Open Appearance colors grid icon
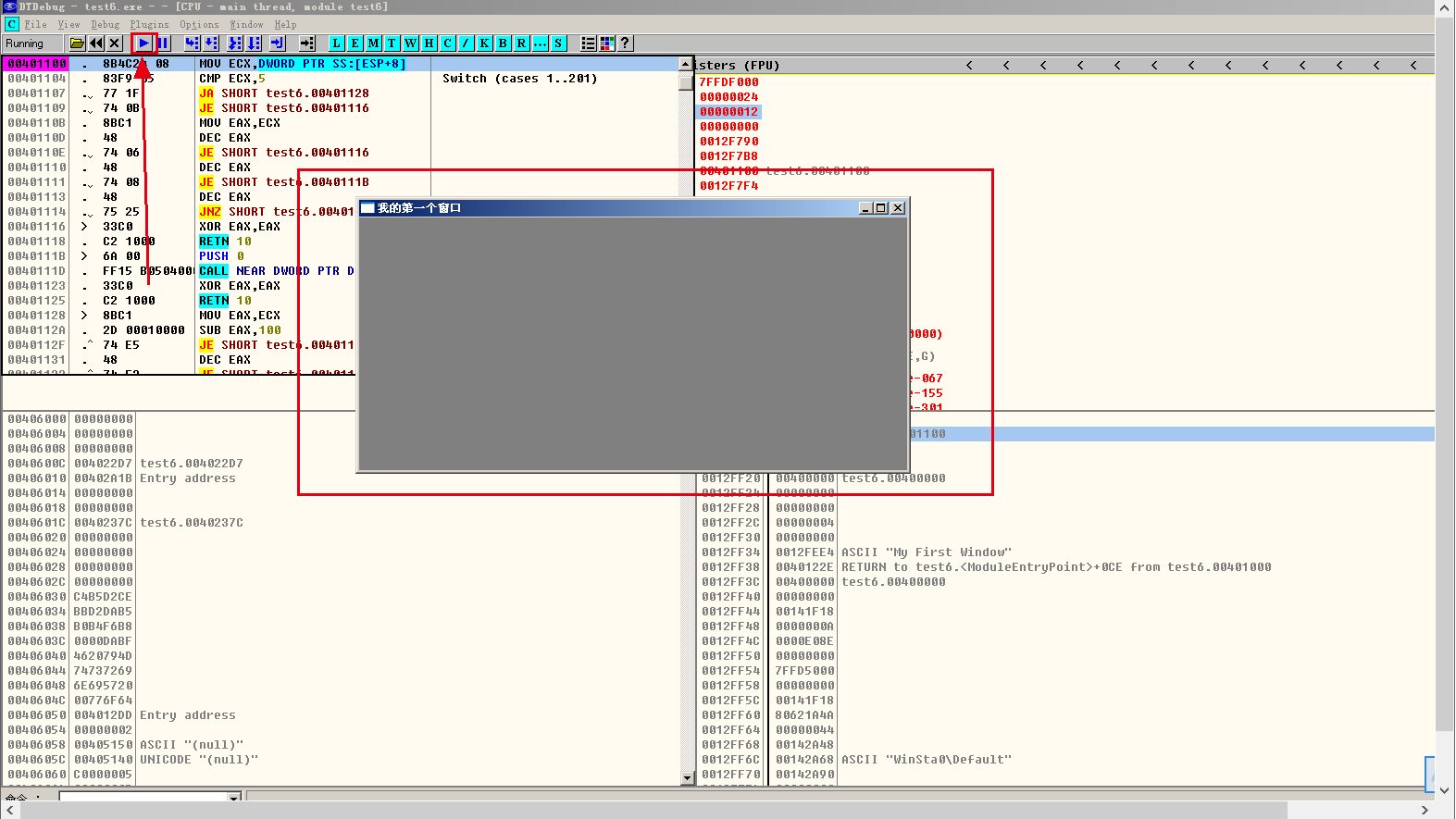Viewport: 1456px width, 819px height. (x=607, y=43)
